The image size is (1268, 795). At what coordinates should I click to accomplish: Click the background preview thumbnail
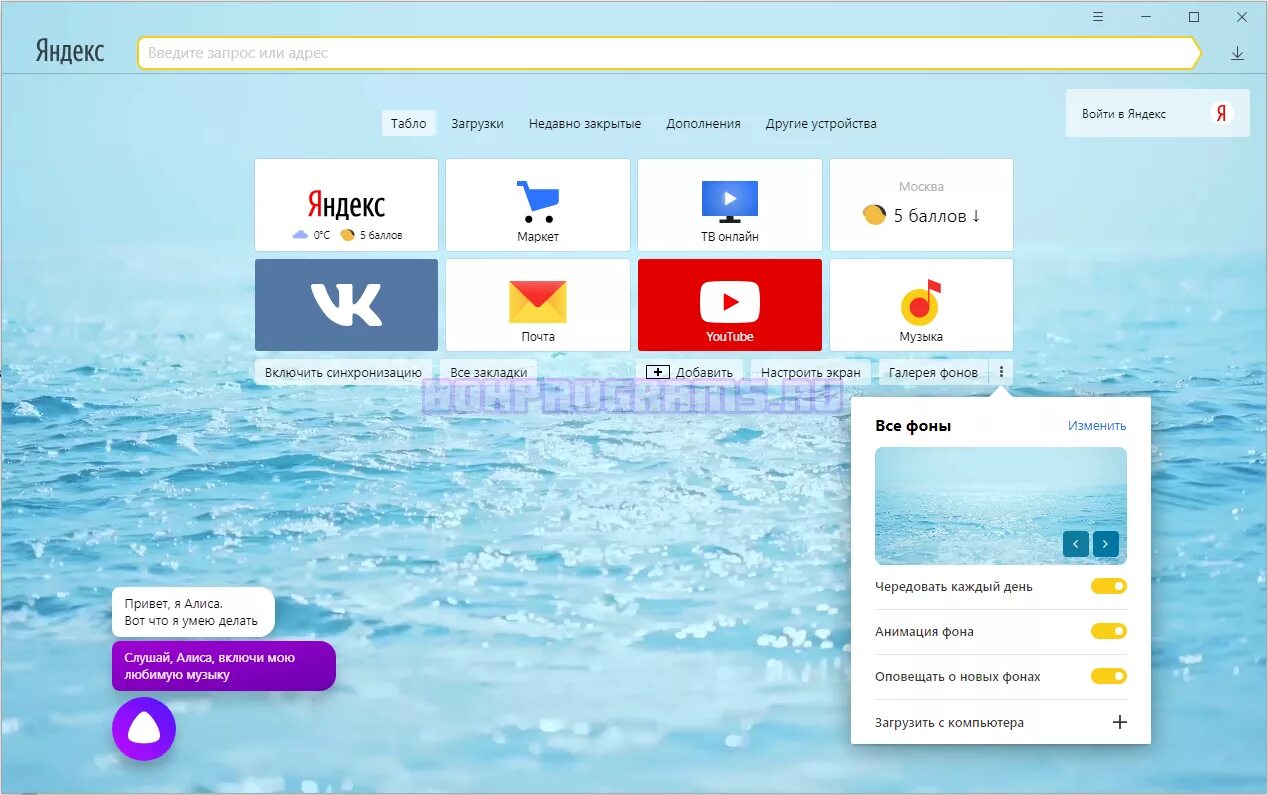1001,506
